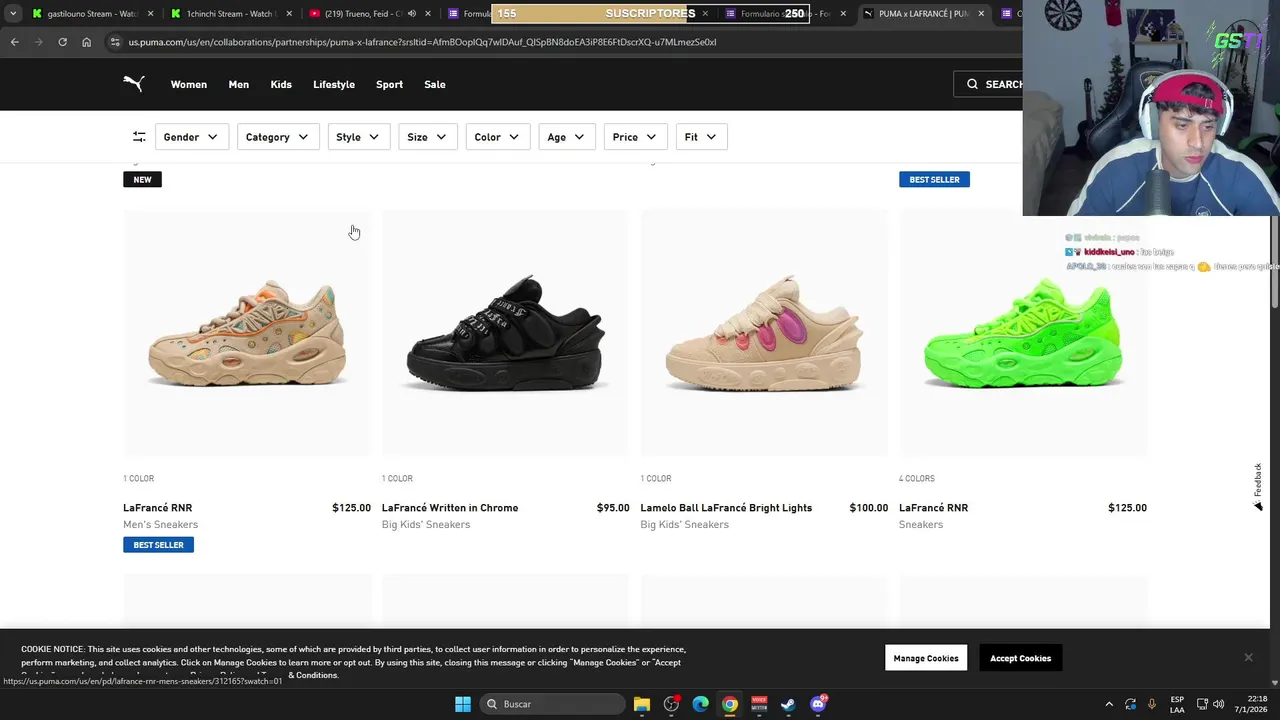The height and width of the screenshot is (720, 1280).
Task: Open the Sport menu
Action: point(389,84)
